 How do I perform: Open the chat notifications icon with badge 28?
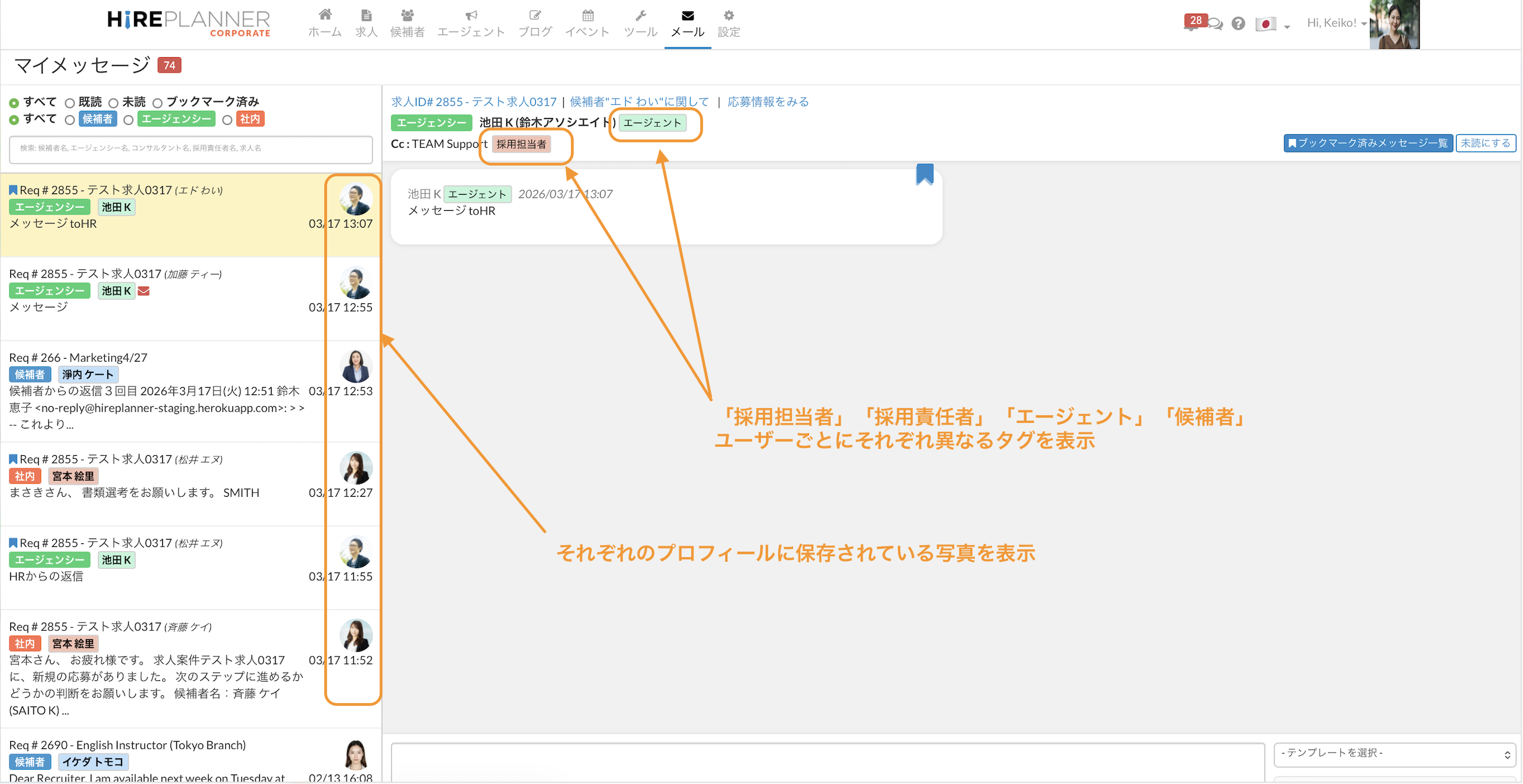point(1214,24)
